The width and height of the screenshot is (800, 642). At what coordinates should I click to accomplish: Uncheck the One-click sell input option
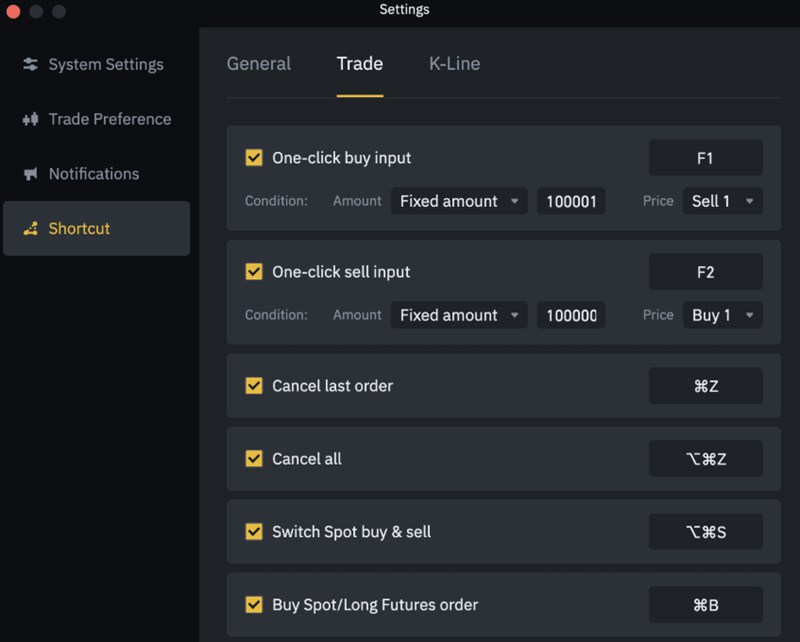[x=254, y=272]
